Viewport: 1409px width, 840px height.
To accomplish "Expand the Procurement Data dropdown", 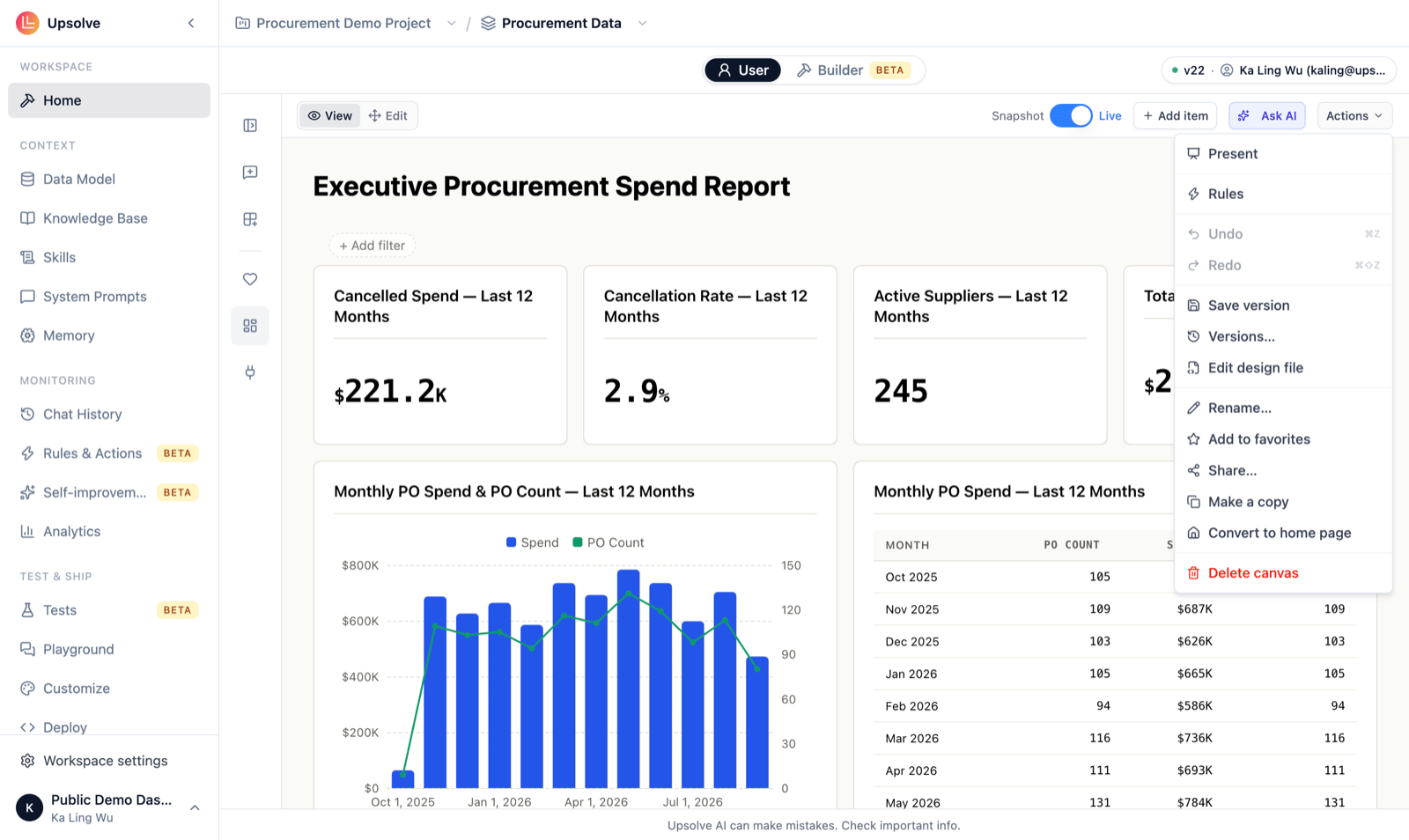I will (x=642, y=24).
